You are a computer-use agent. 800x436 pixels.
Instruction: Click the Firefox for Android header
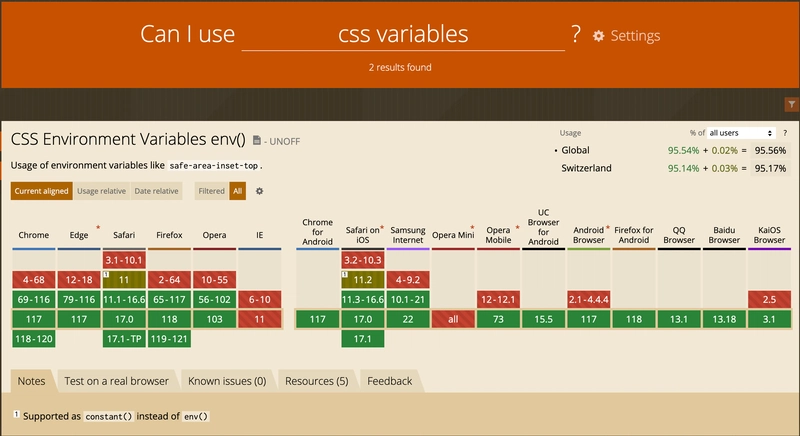pyautogui.click(x=634, y=235)
